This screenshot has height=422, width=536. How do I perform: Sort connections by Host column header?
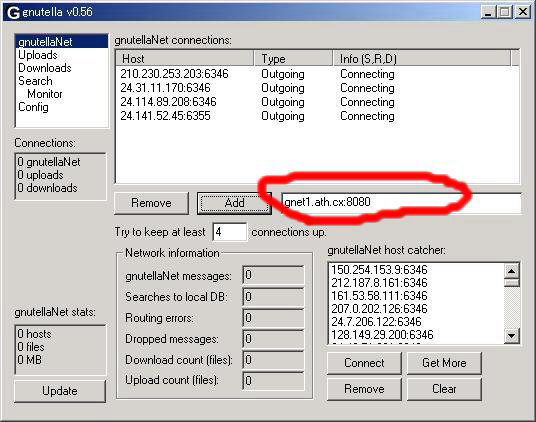click(x=185, y=59)
